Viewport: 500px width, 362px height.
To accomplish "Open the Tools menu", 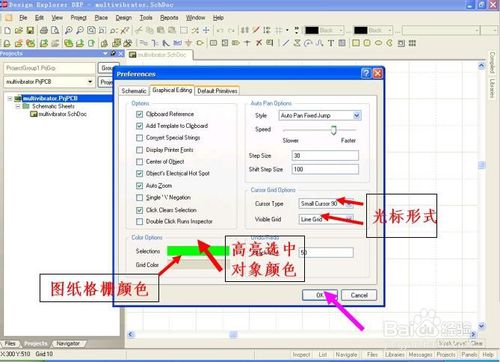I will pos(146,18).
